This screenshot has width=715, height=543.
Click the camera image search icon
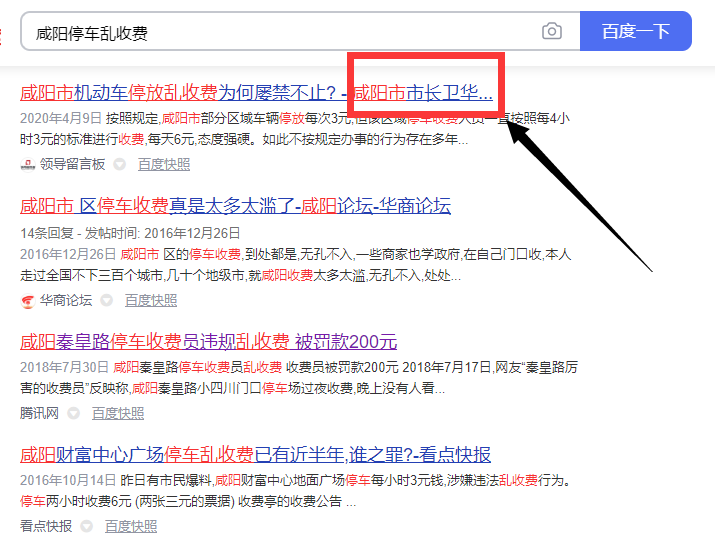(x=551, y=32)
